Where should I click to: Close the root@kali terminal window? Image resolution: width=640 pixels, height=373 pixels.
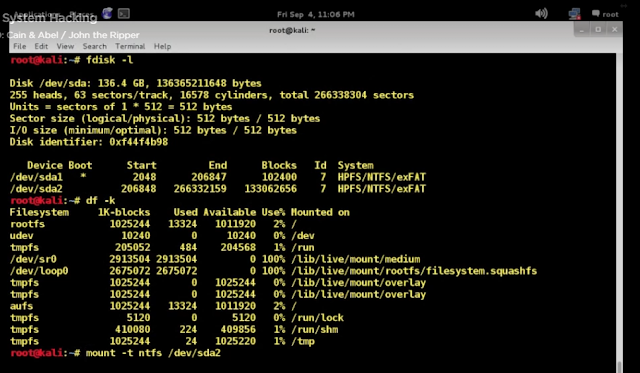(x=614, y=29)
